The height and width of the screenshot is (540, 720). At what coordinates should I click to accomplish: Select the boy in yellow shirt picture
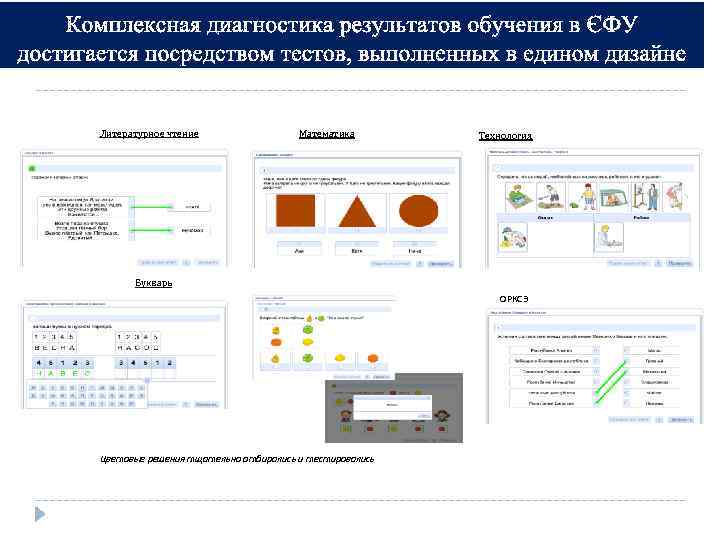pyautogui.click(x=583, y=197)
